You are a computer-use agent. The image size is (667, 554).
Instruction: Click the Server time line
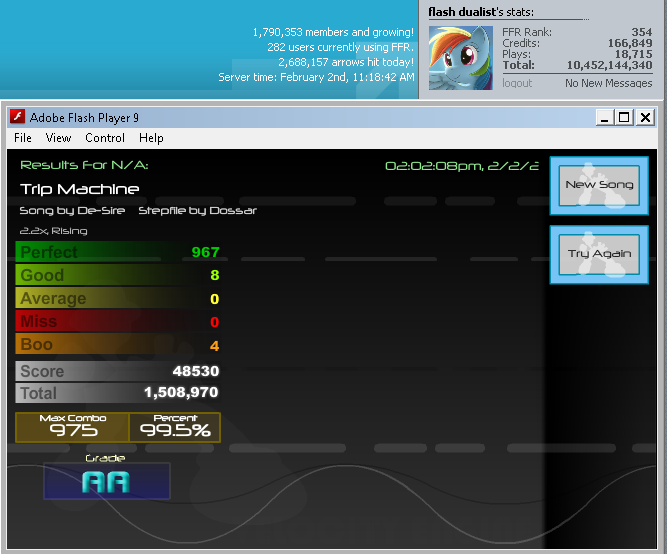[316, 77]
